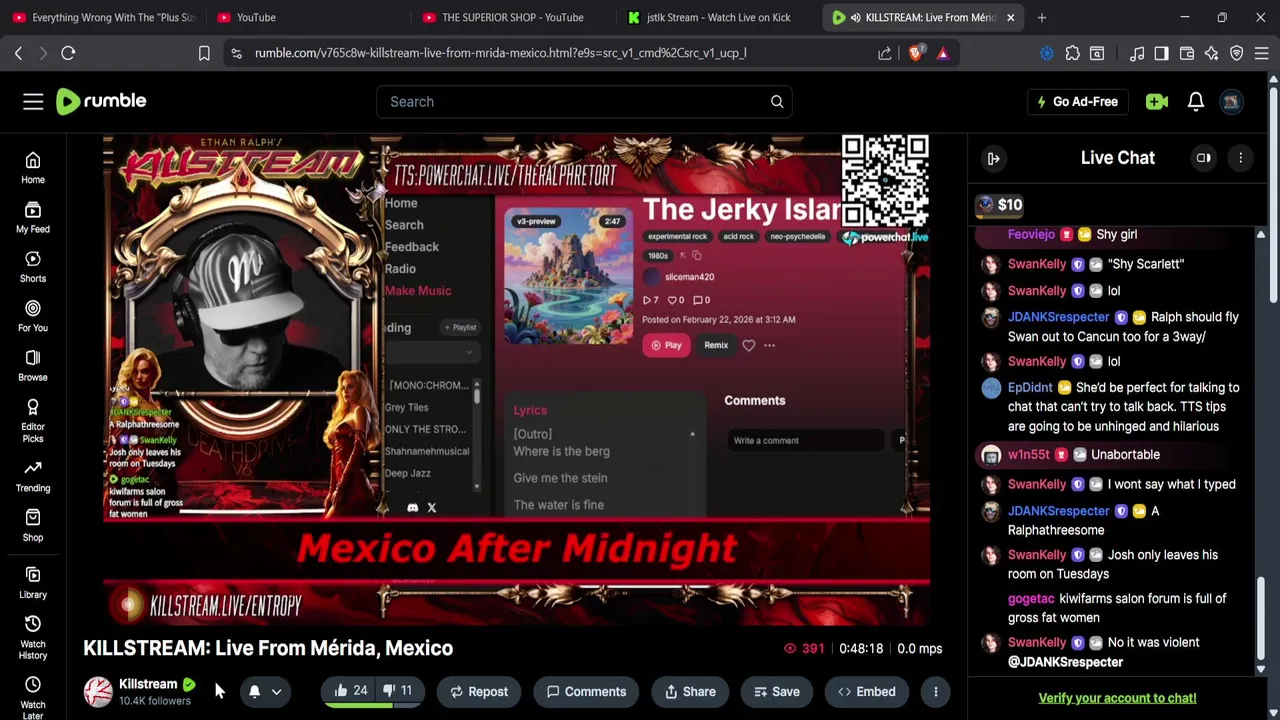Viewport: 1280px width, 720px height.
Task: Open For You in the sidebar
Action: (33, 316)
